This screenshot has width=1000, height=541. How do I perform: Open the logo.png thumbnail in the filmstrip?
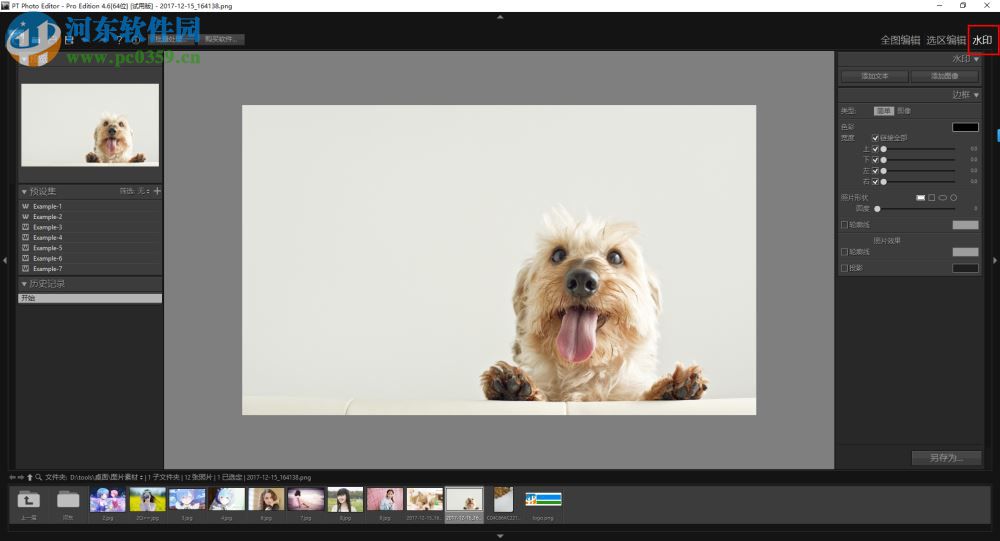543,500
